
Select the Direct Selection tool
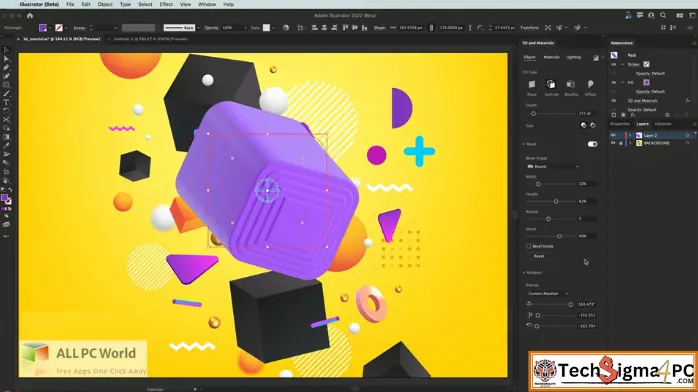click(x=6, y=59)
